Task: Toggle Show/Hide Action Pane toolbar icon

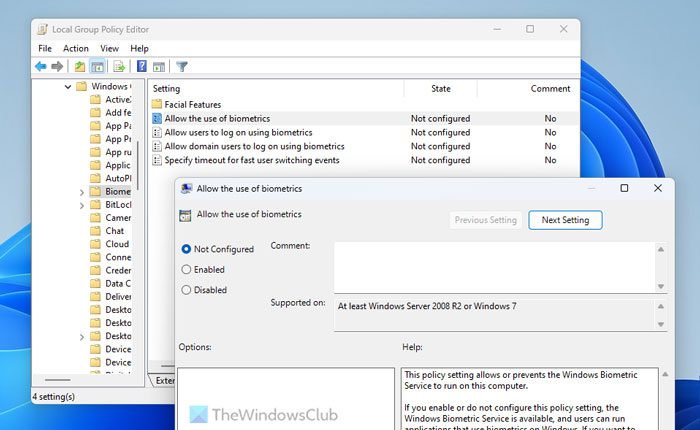Action: point(159,67)
